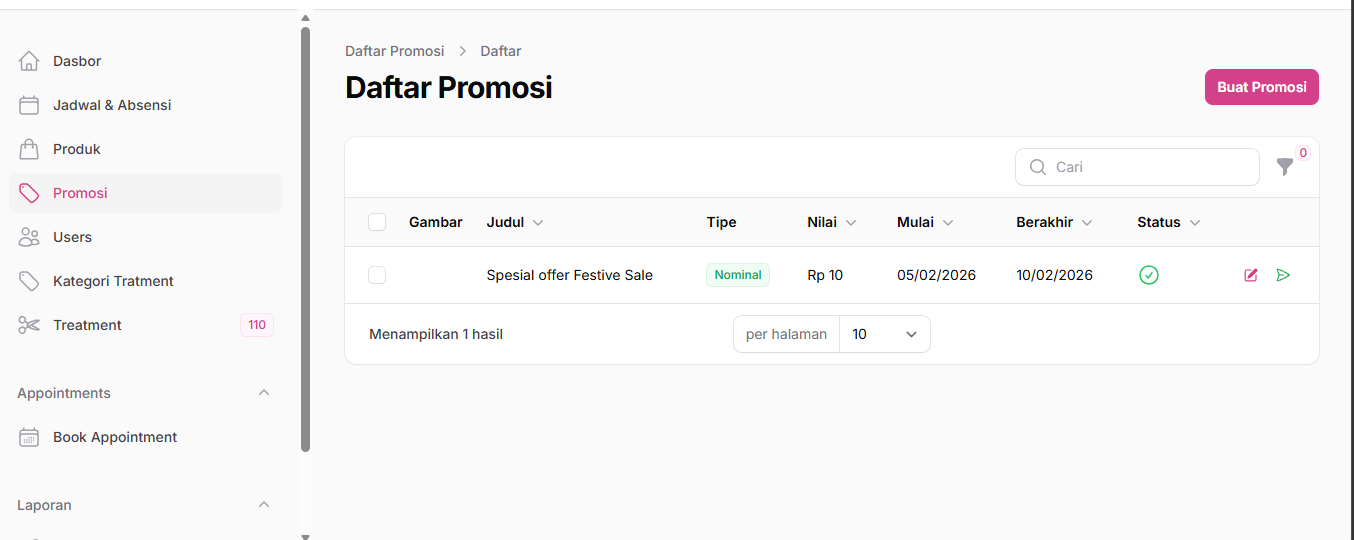The width and height of the screenshot is (1354, 540).
Task: Click the sidebar vertical scrollbar
Action: 305,240
